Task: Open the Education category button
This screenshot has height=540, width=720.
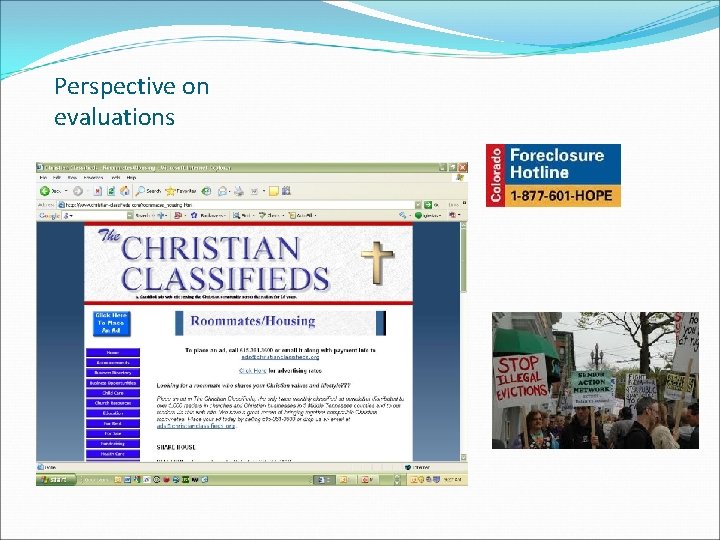Action: point(113,413)
